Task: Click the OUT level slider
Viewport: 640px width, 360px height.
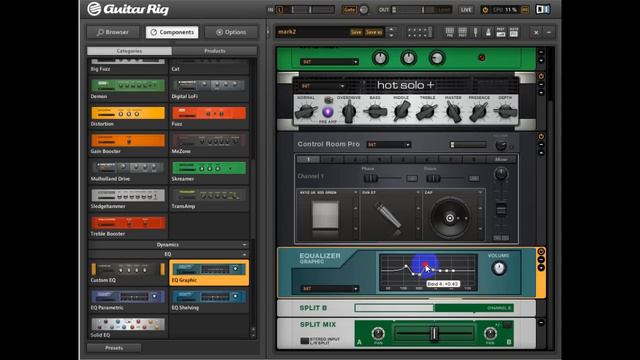Action: click(x=423, y=10)
